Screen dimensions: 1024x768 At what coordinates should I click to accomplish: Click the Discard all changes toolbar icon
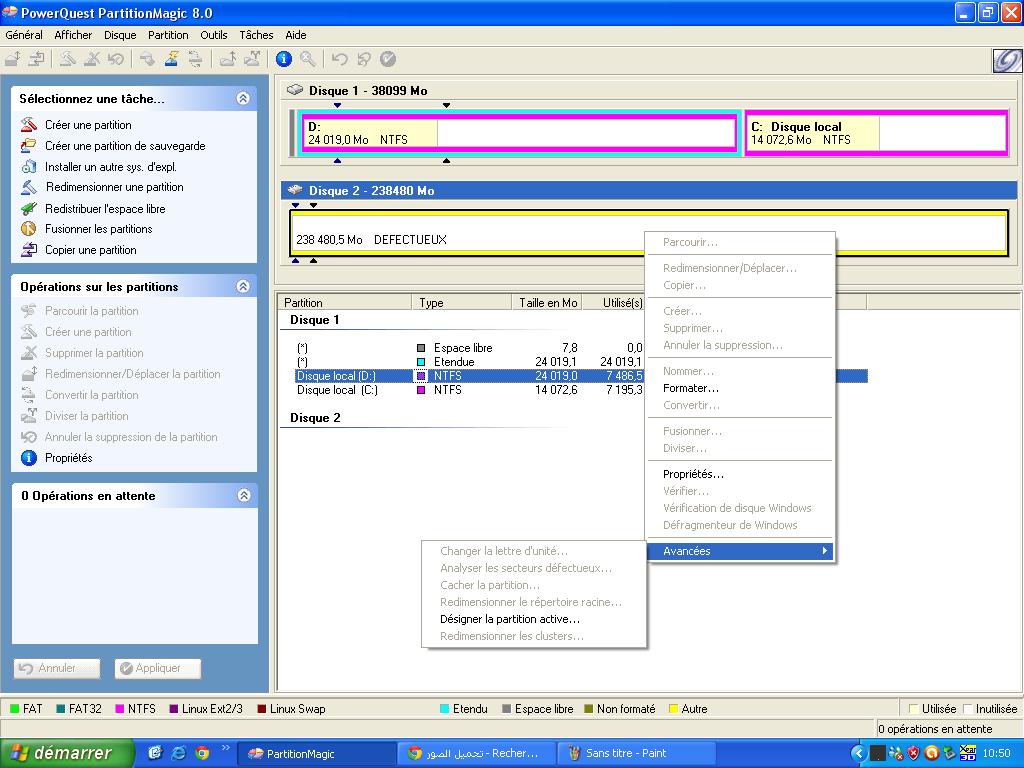(364, 59)
